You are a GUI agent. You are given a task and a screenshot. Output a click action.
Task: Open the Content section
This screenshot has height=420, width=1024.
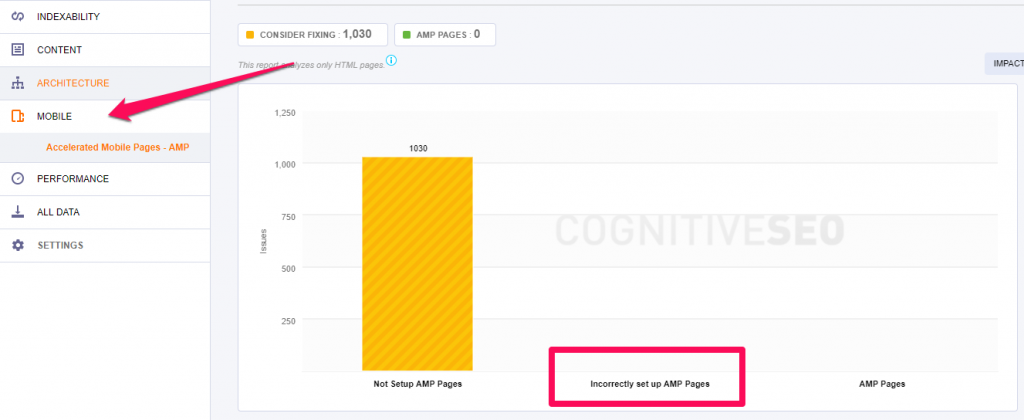104,50
